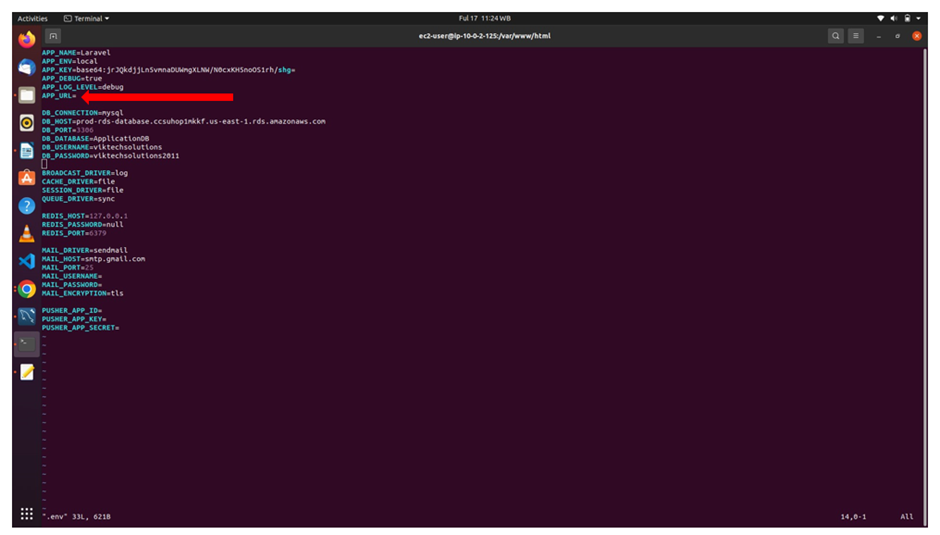Click MAIL_HOST=smtp.gmail.com line
940x535 pixels.
tap(94, 259)
